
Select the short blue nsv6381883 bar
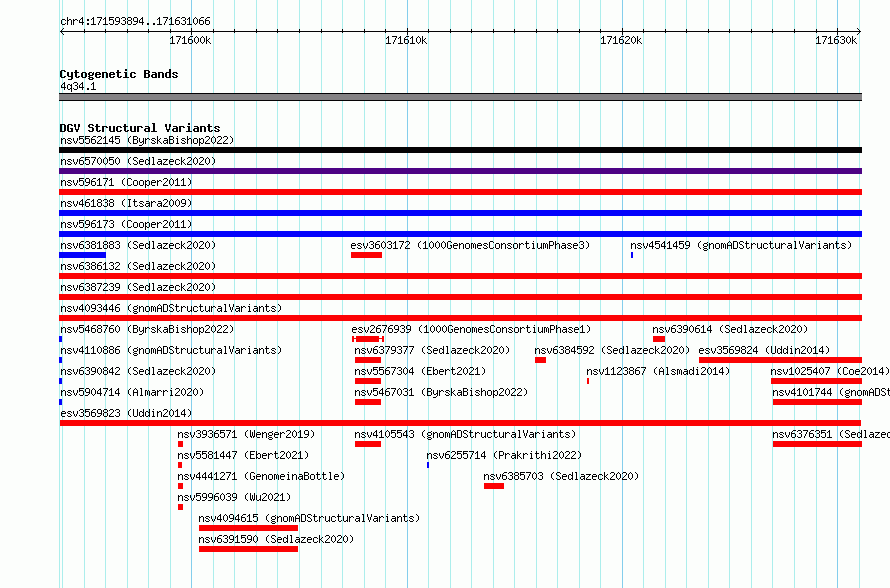[x=82, y=255]
